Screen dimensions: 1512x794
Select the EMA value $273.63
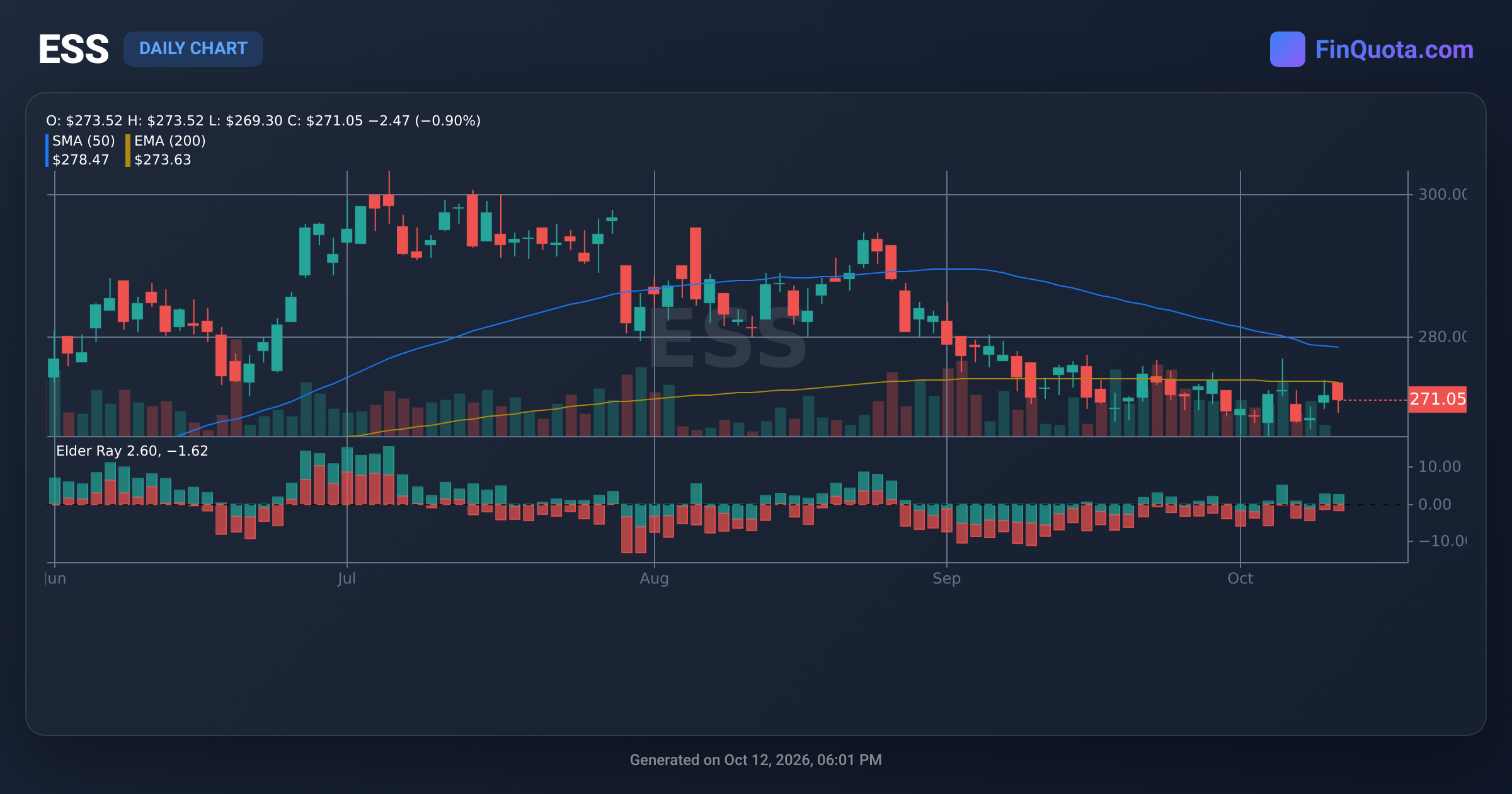163,160
